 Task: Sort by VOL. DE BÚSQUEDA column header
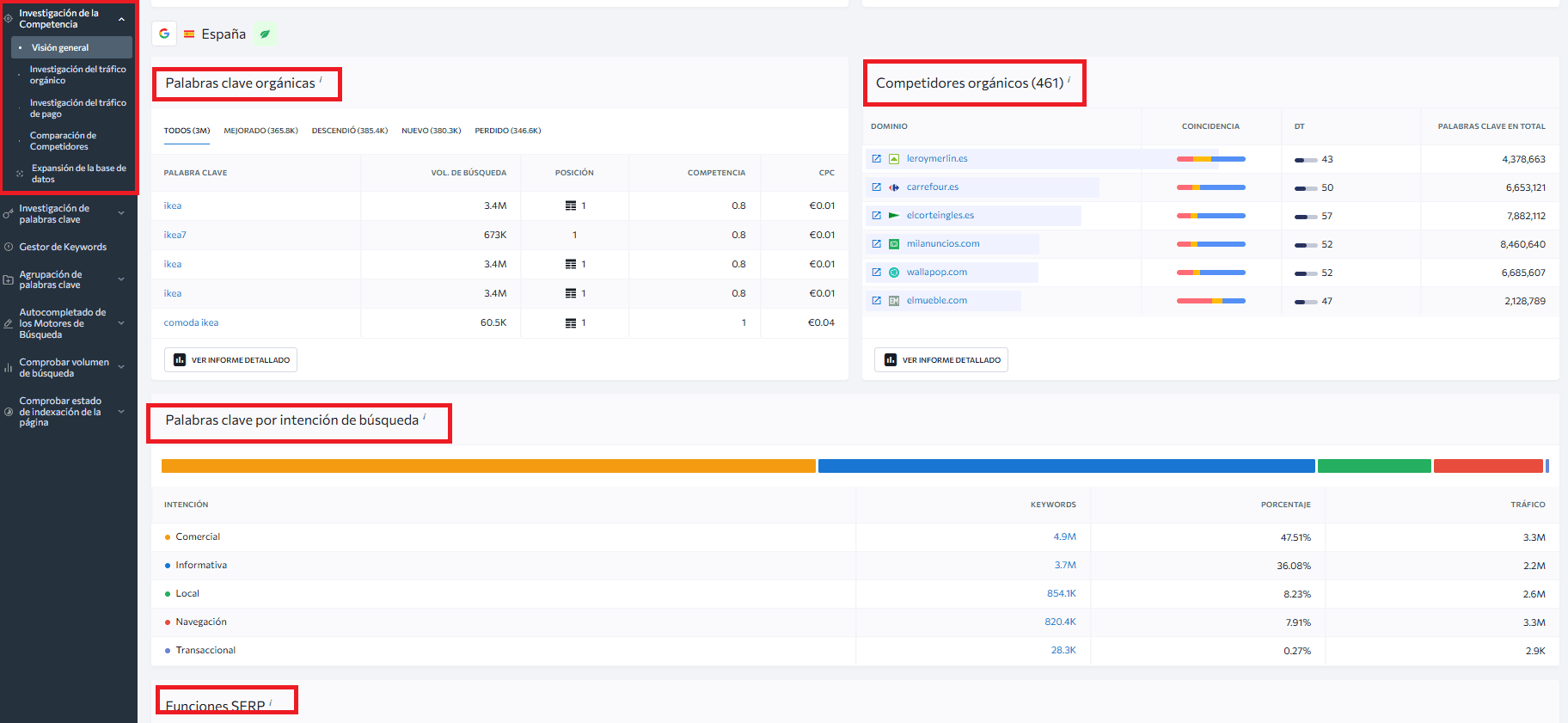(x=469, y=173)
